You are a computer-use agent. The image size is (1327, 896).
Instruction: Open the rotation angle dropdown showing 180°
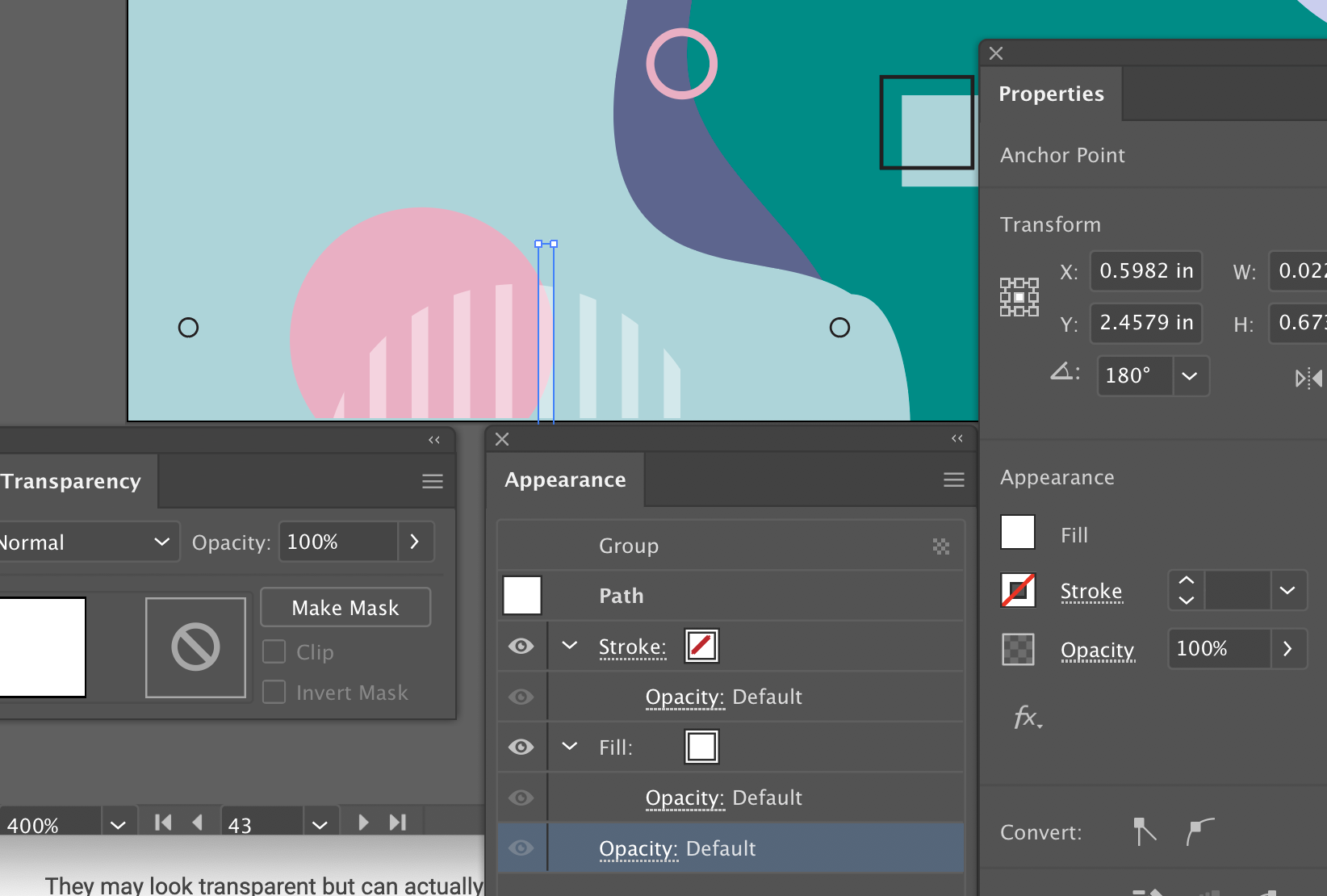click(1189, 376)
